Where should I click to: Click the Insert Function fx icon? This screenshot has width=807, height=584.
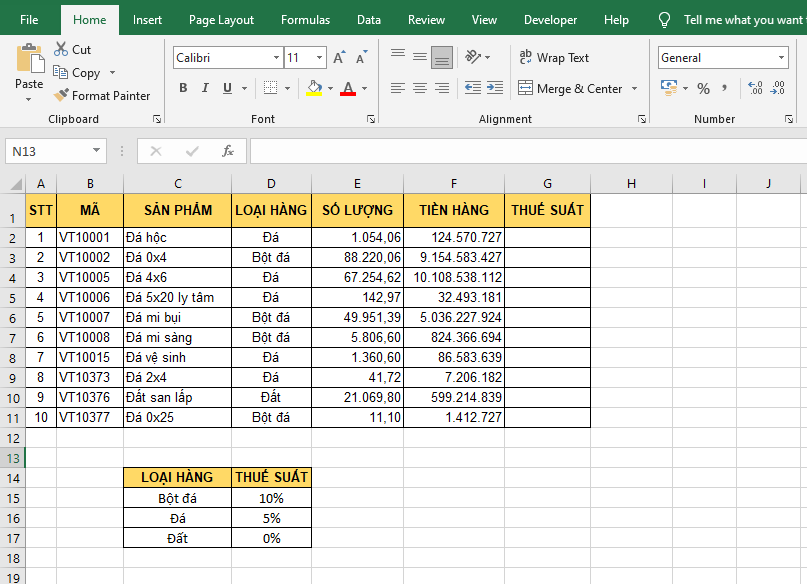[228, 151]
